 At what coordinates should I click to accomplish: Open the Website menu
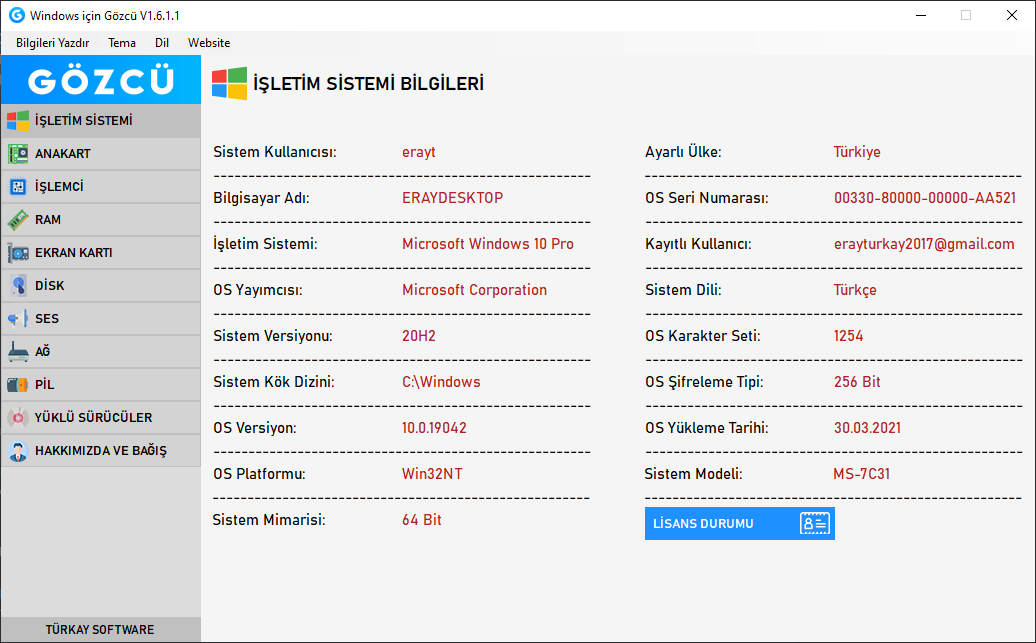(x=209, y=43)
